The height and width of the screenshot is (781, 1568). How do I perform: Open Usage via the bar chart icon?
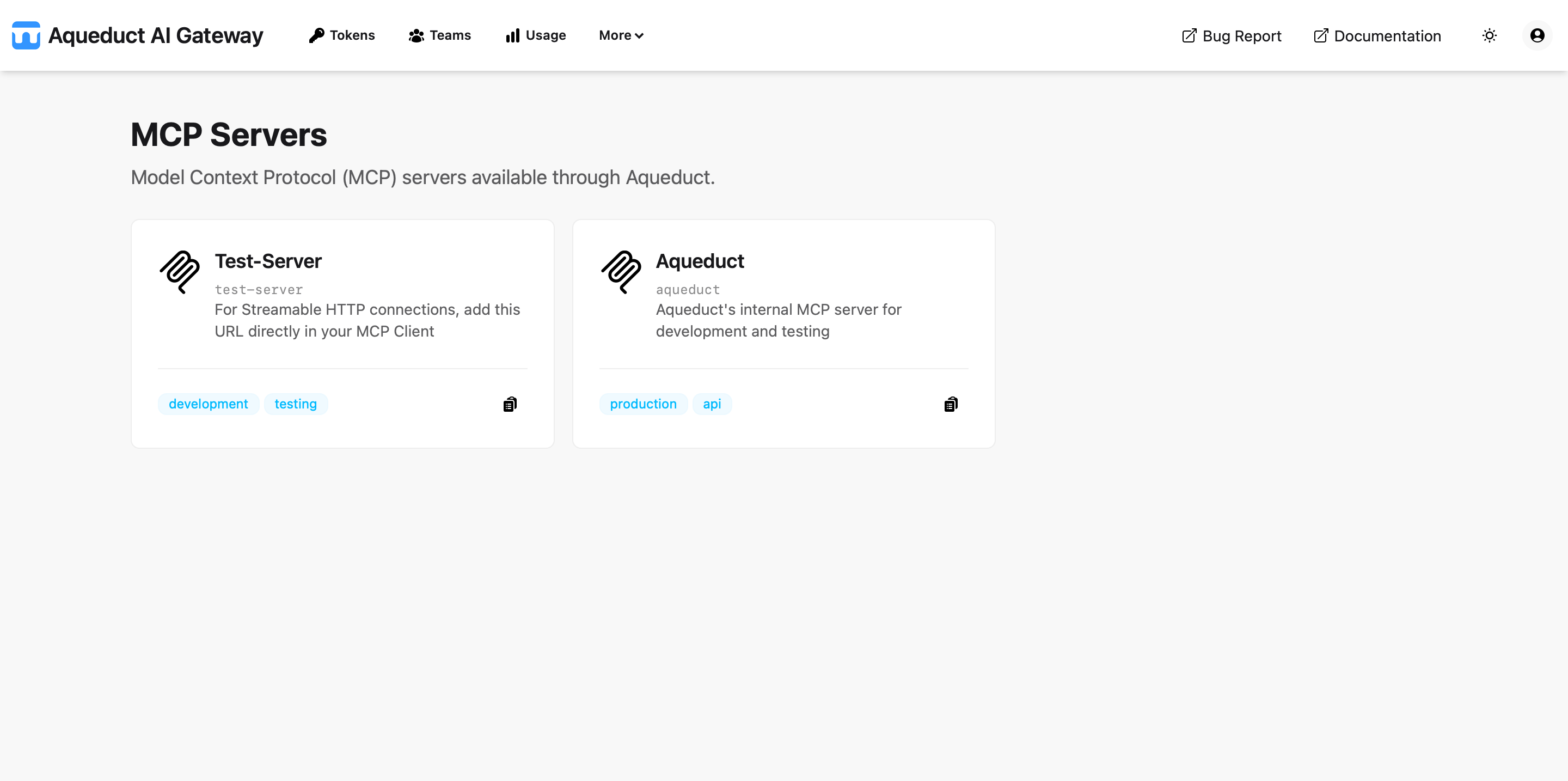point(512,35)
